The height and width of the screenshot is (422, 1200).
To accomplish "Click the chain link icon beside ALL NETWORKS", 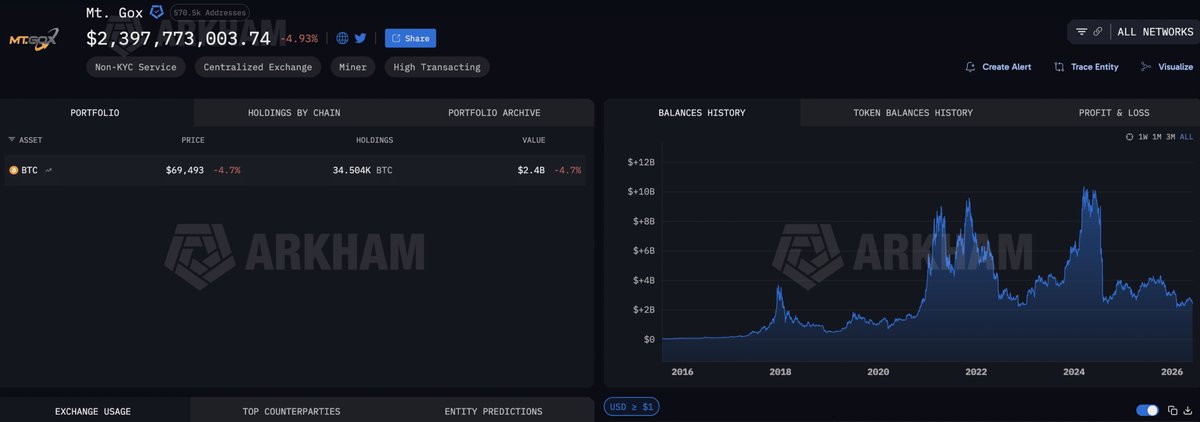I will 1098,32.
